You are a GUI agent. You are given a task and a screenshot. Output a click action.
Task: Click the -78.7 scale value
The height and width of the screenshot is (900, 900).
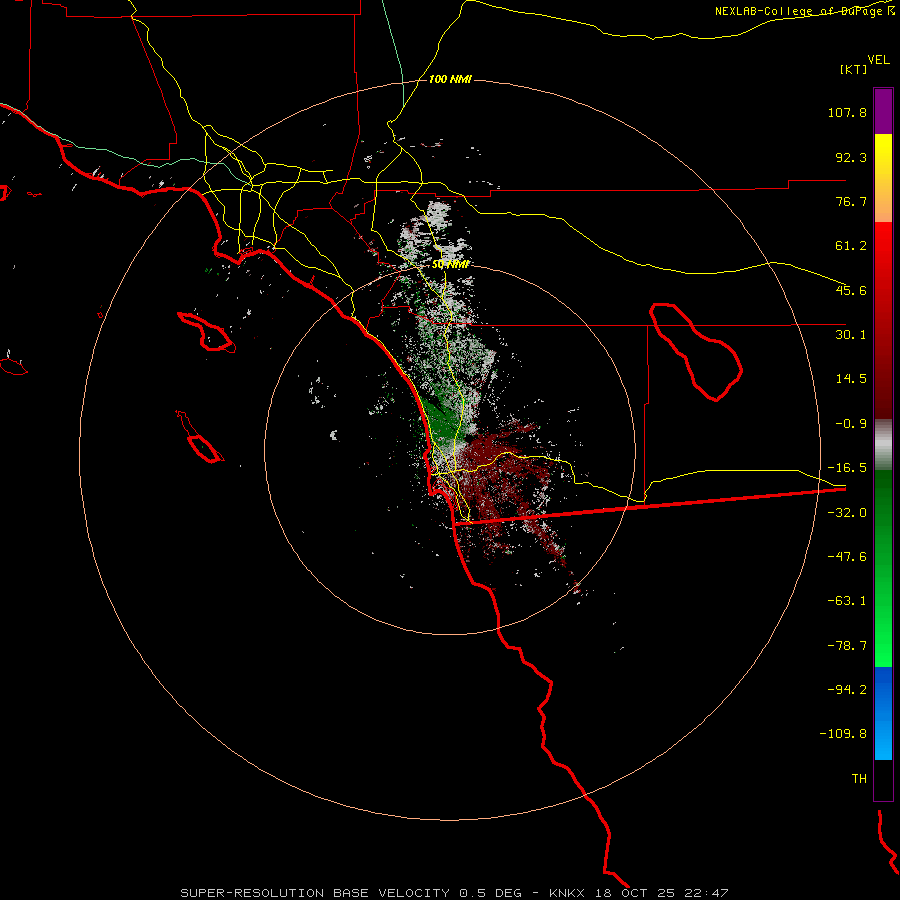pyautogui.click(x=847, y=646)
